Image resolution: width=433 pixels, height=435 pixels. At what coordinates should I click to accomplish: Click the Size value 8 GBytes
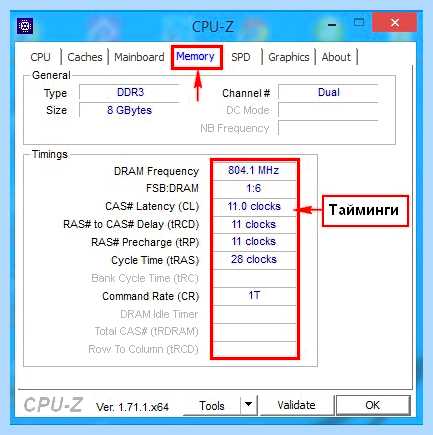click(129, 110)
